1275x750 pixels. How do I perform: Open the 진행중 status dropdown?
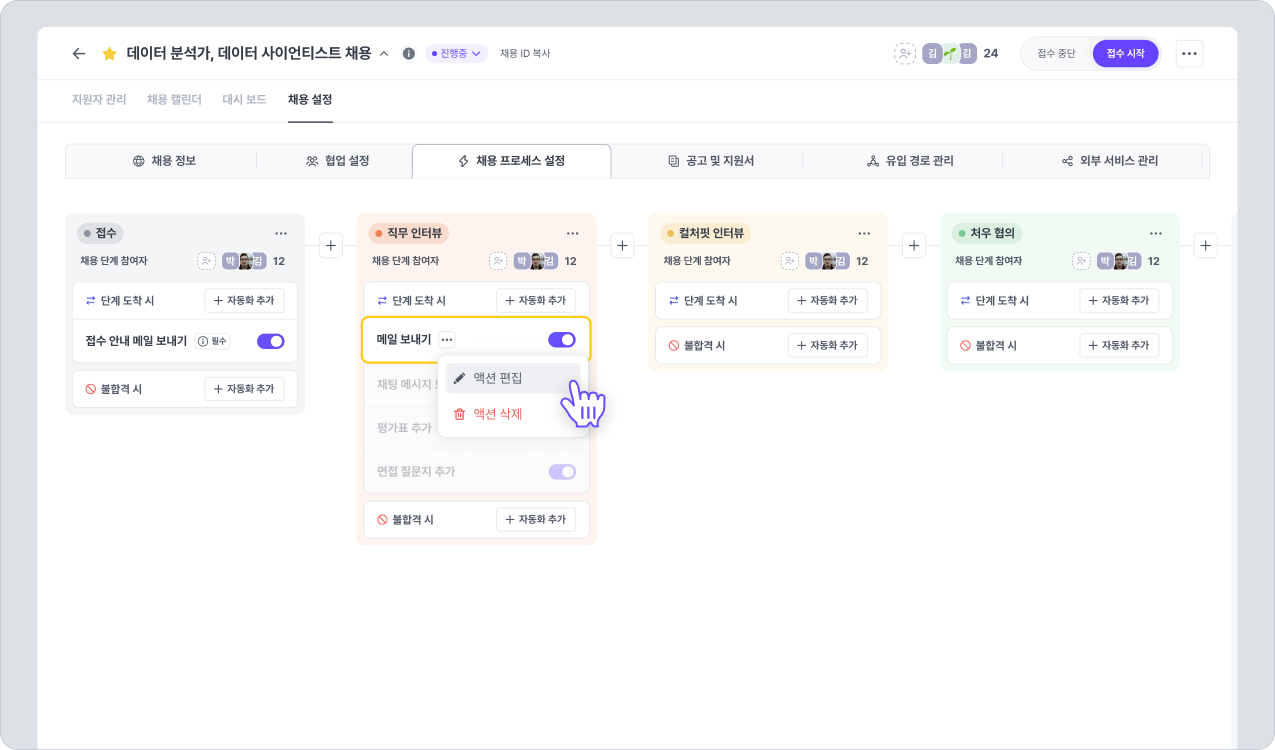(456, 54)
